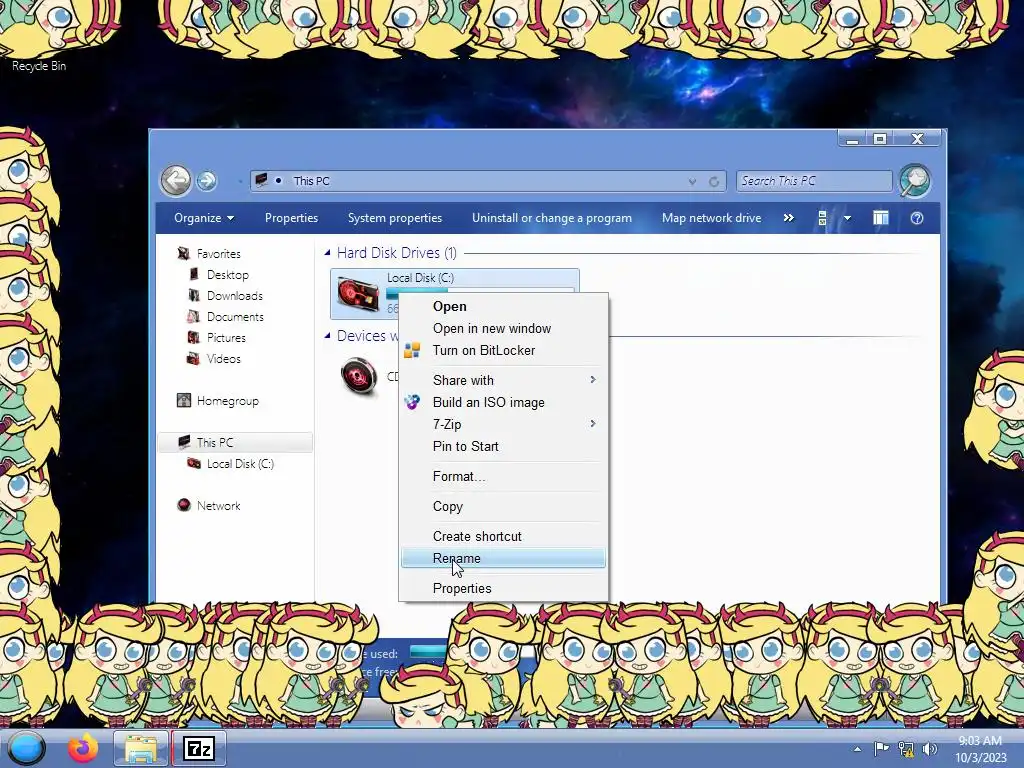
Task: Expand the 7-Zip submenu
Action: click(503, 424)
